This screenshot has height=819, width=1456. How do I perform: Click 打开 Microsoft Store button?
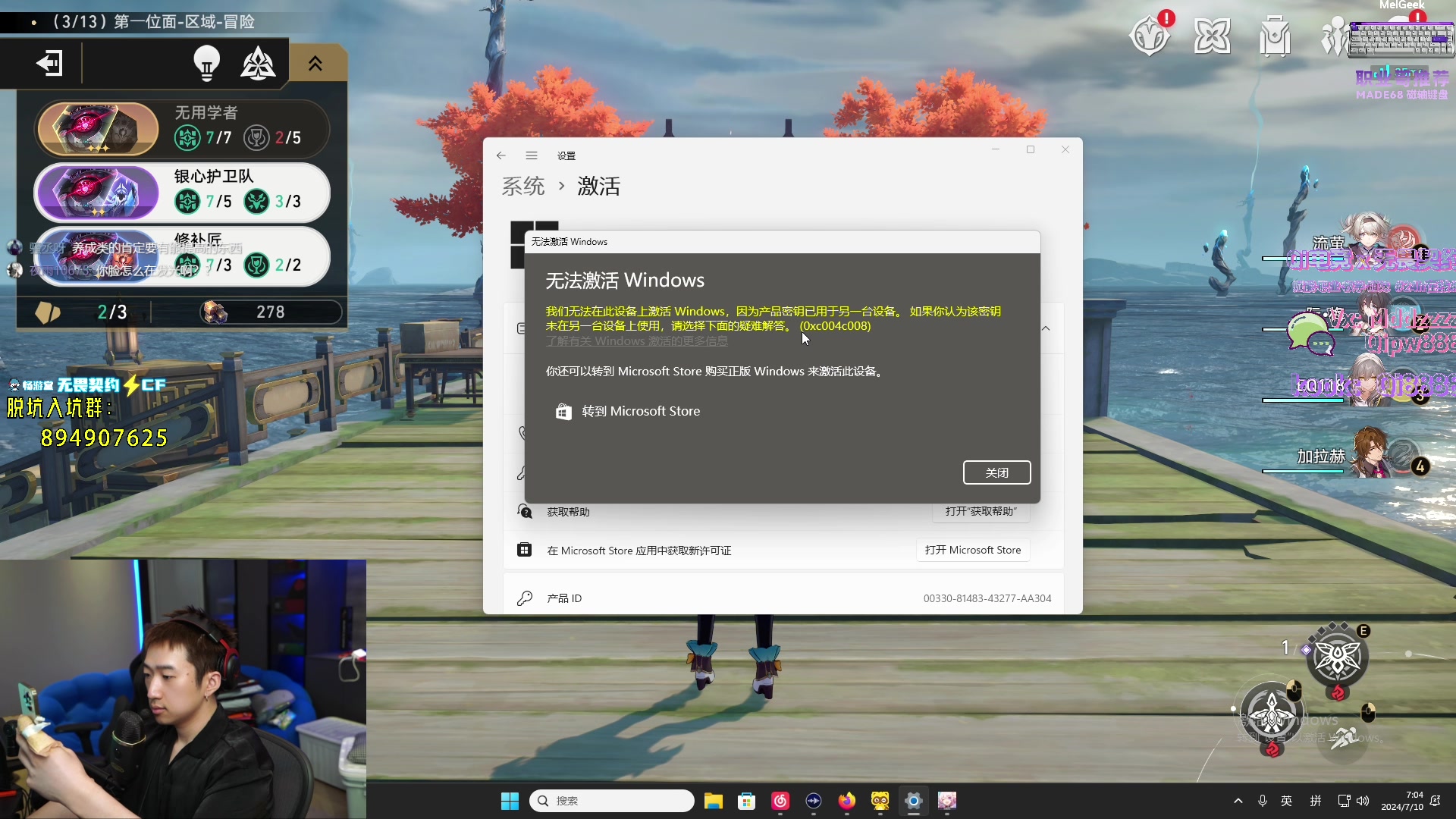[973, 550]
